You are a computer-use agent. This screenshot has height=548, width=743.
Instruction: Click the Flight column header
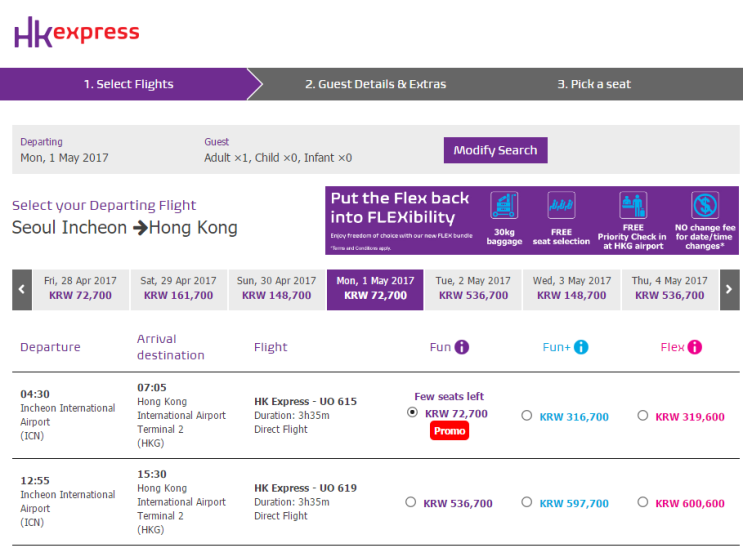click(271, 347)
